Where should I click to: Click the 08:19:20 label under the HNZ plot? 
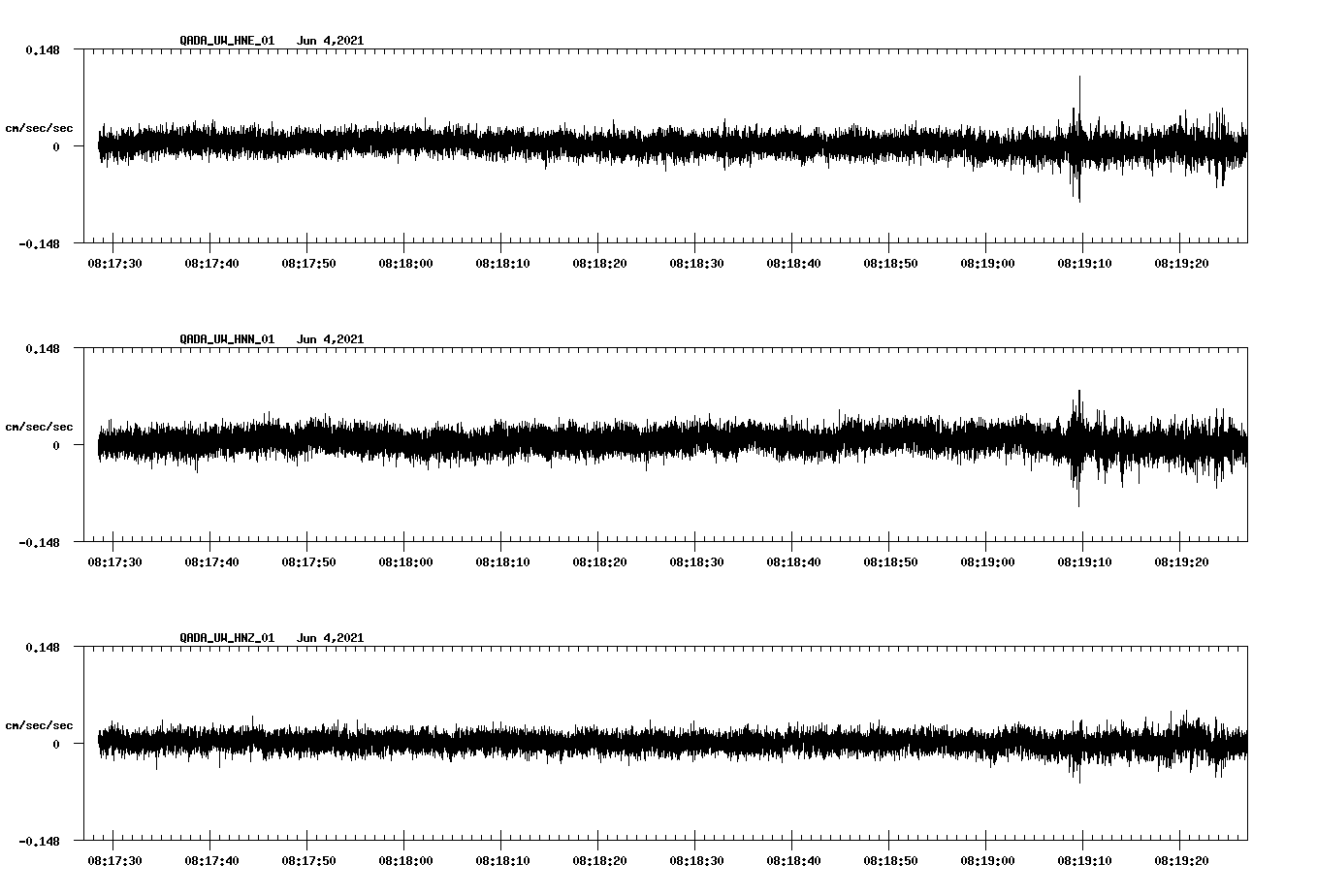point(1181,860)
